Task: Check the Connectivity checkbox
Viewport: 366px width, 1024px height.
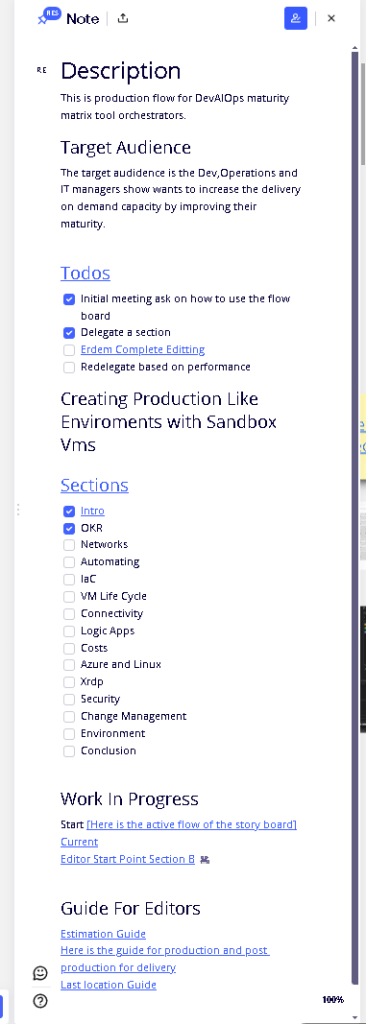Action: pyautogui.click(x=69, y=614)
